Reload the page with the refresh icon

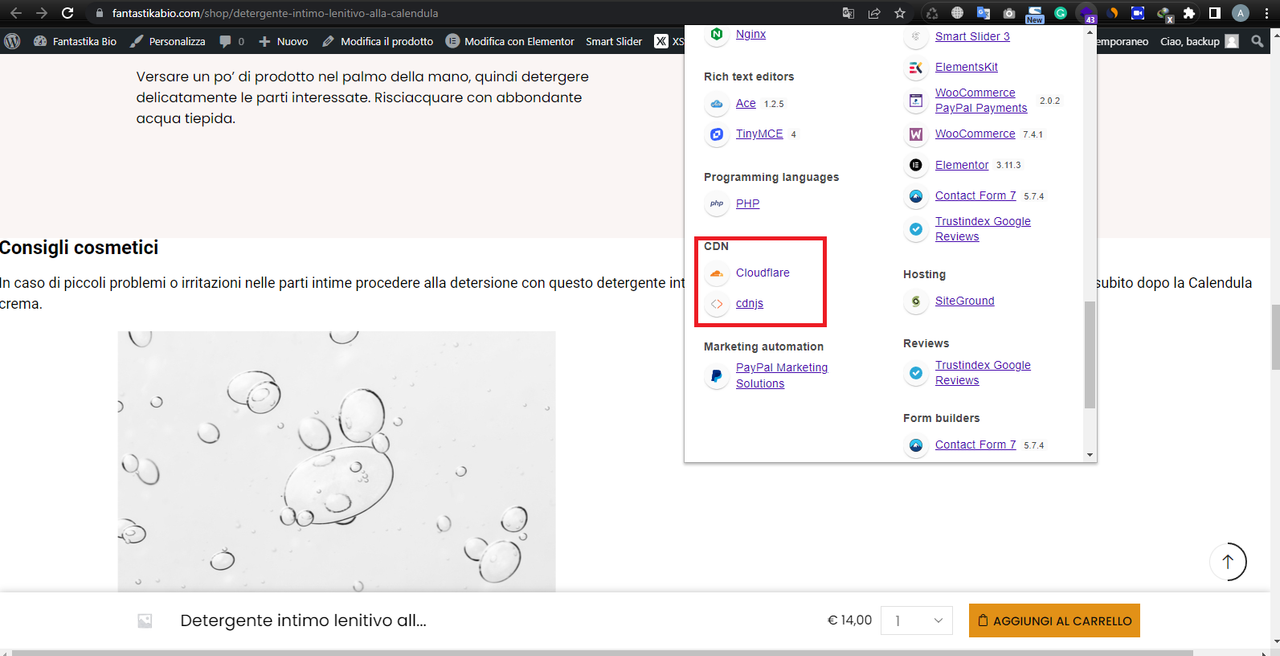(x=67, y=13)
